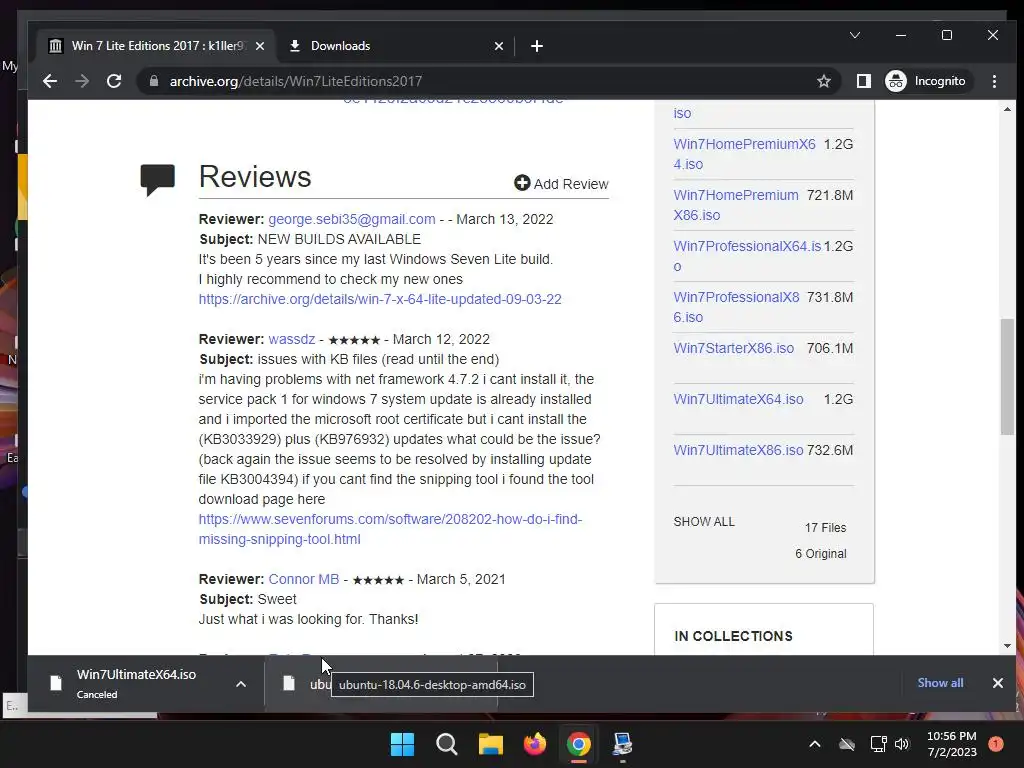Screen dimensions: 1024x768
Task: Bookmark this page with the star icon
Action: [824, 81]
